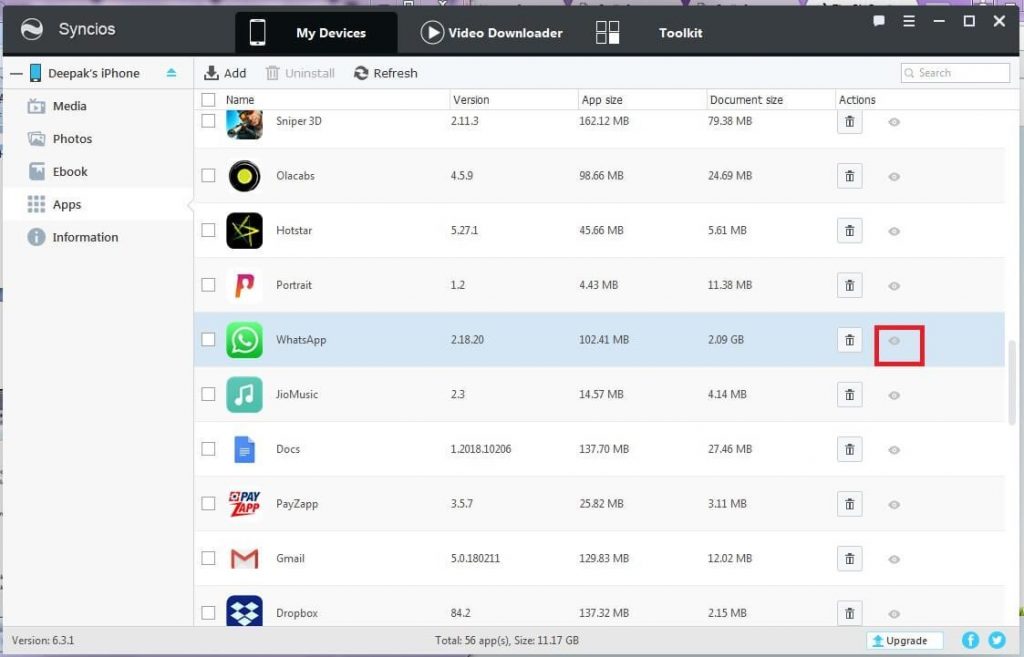The image size is (1024, 657).
Task: Click the Syncios logo icon
Action: (x=31, y=29)
